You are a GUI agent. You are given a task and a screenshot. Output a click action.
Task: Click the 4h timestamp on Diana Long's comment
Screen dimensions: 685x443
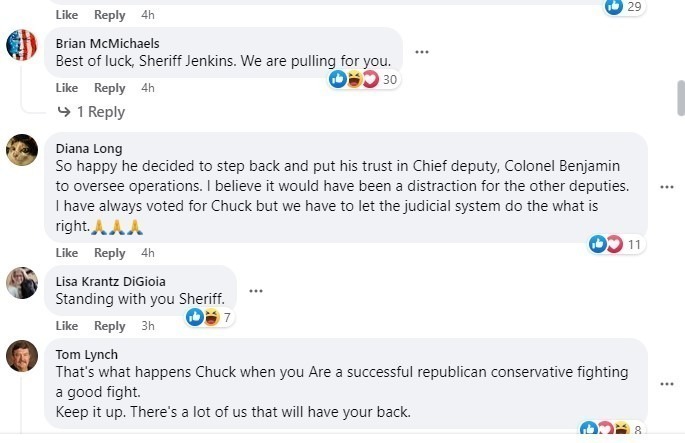click(x=148, y=253)
